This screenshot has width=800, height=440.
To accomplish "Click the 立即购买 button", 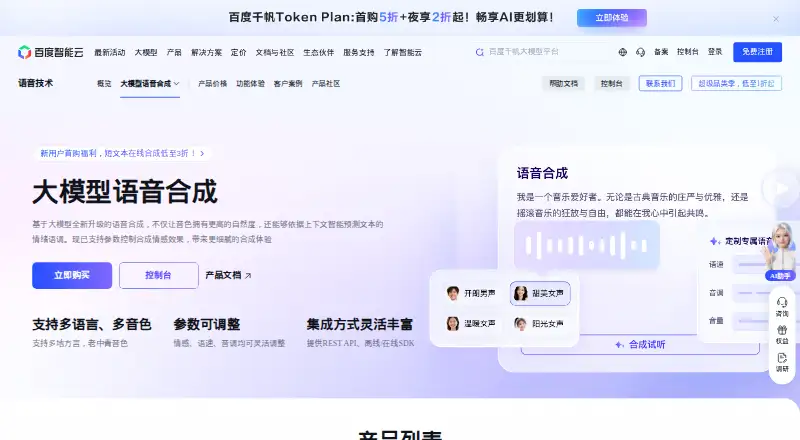I will pyautogui.click(x=72, y=275).
